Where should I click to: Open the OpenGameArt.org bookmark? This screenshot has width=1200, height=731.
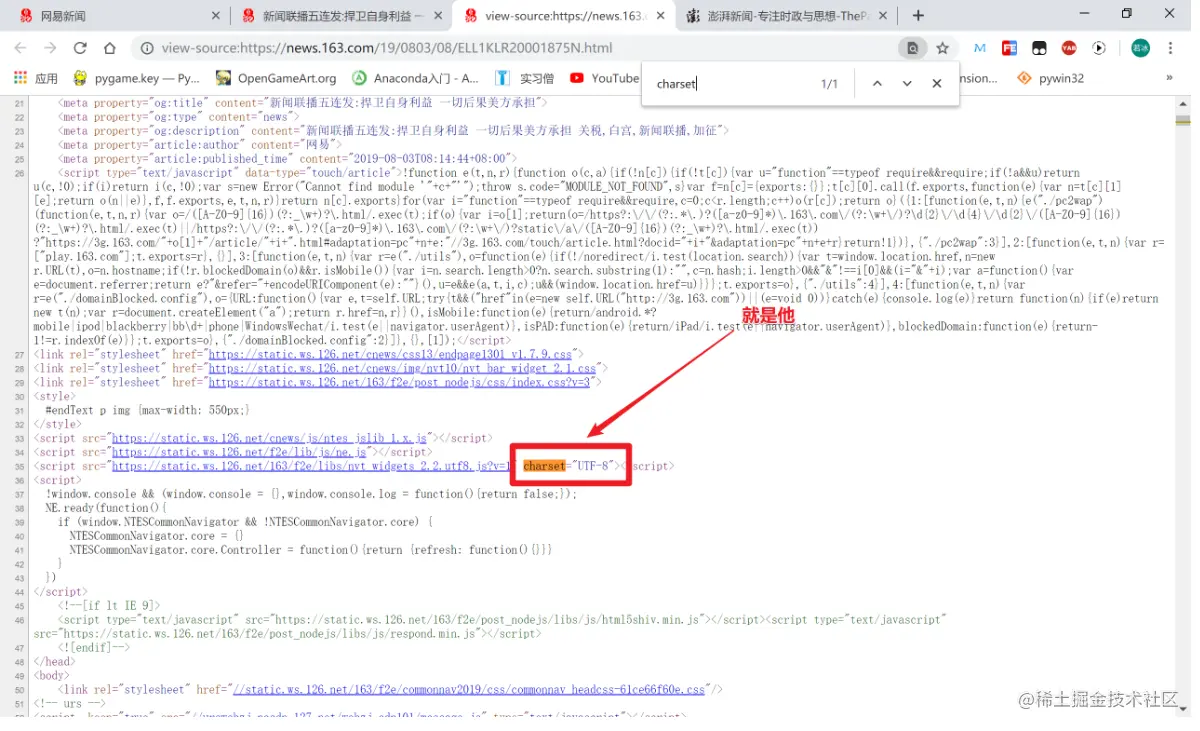pos(276,78)
